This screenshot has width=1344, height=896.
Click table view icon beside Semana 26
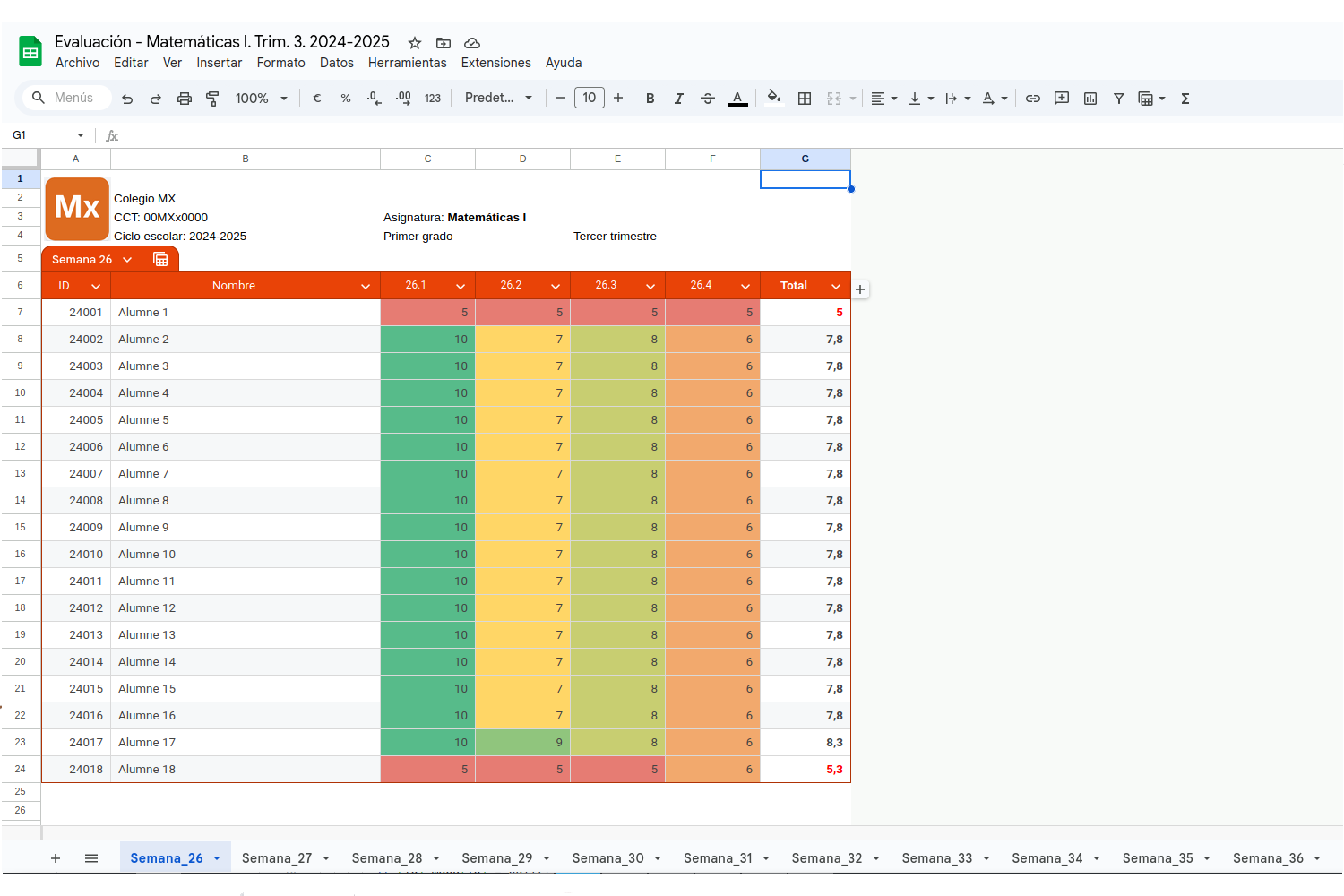tap(161, 259)
